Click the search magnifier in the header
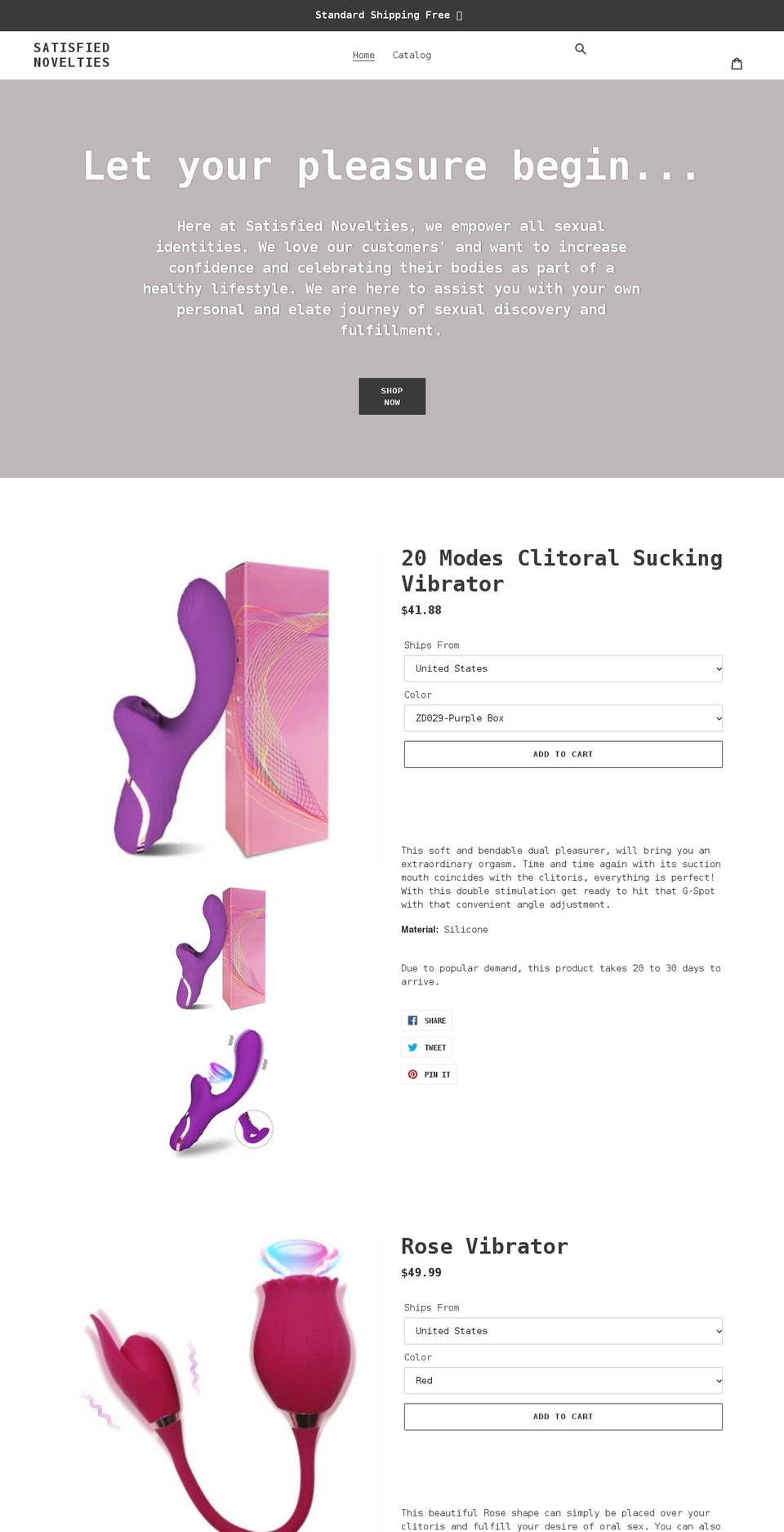Viewport: 784px width, 1532px height. (581, 49)
